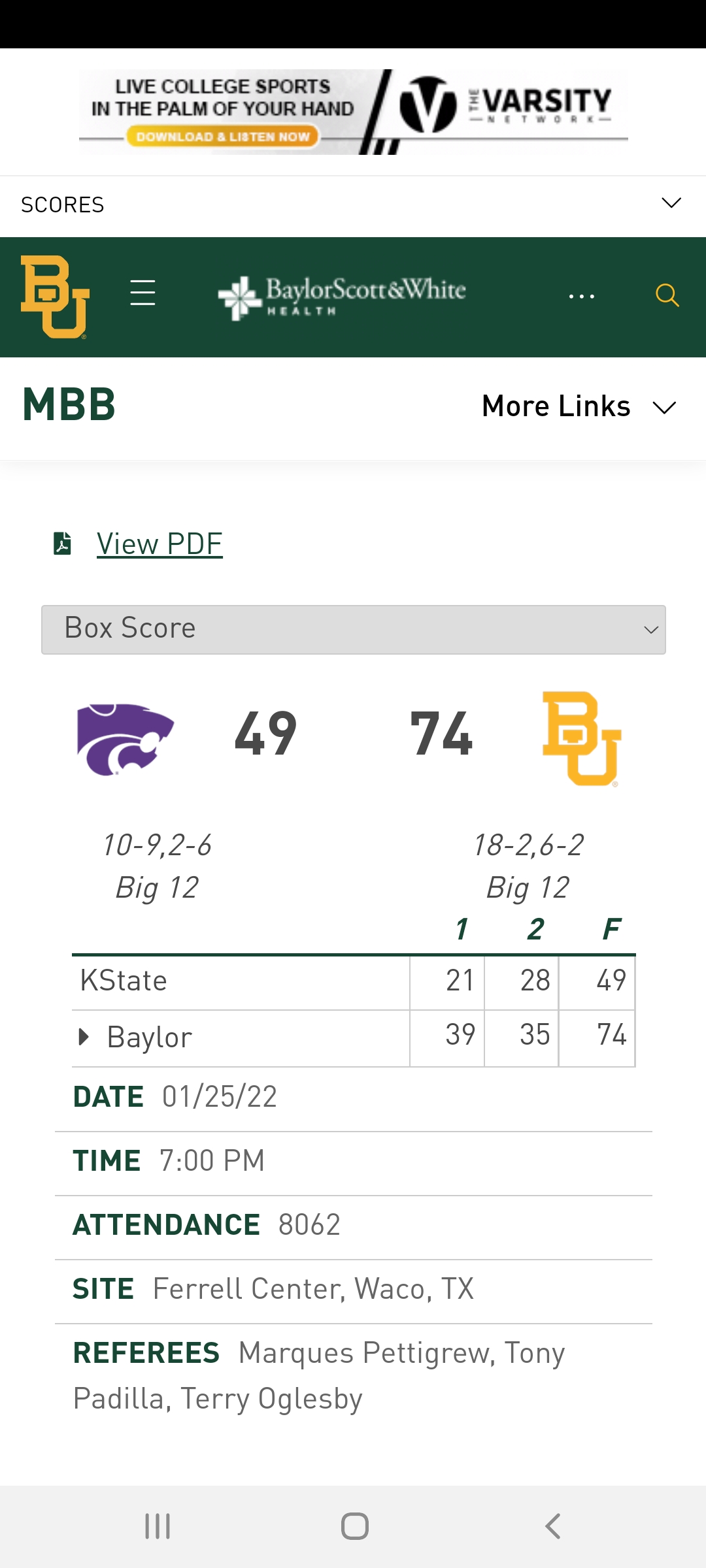
Task: Open the hamburger navigation menu
Action: [143, 293]
